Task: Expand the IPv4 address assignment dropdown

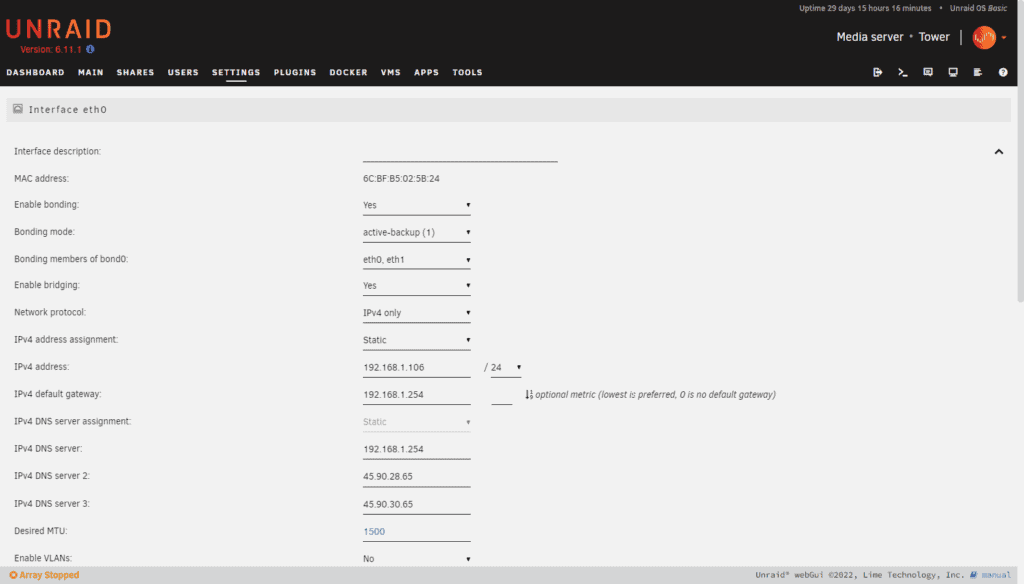Action: click(x=416, y=340)
